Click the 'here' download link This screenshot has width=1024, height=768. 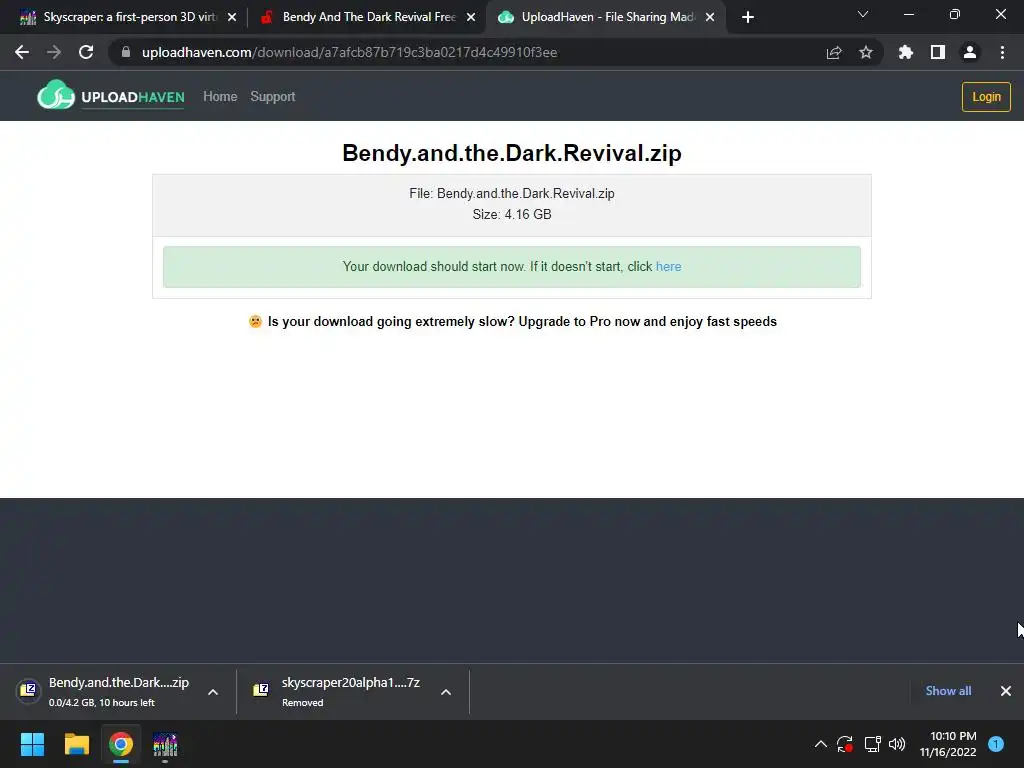click(x=668, y=266)
